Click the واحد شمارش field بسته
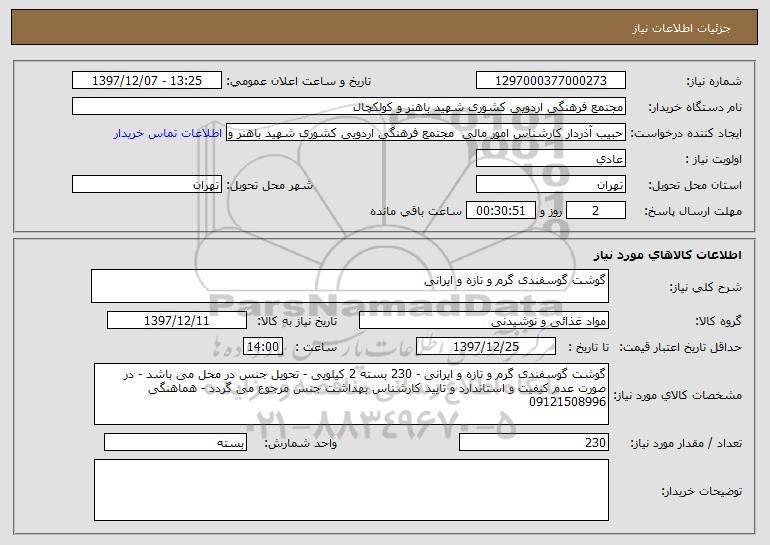The height and width of the screenshot is (545, 770). tap(175, 442)
